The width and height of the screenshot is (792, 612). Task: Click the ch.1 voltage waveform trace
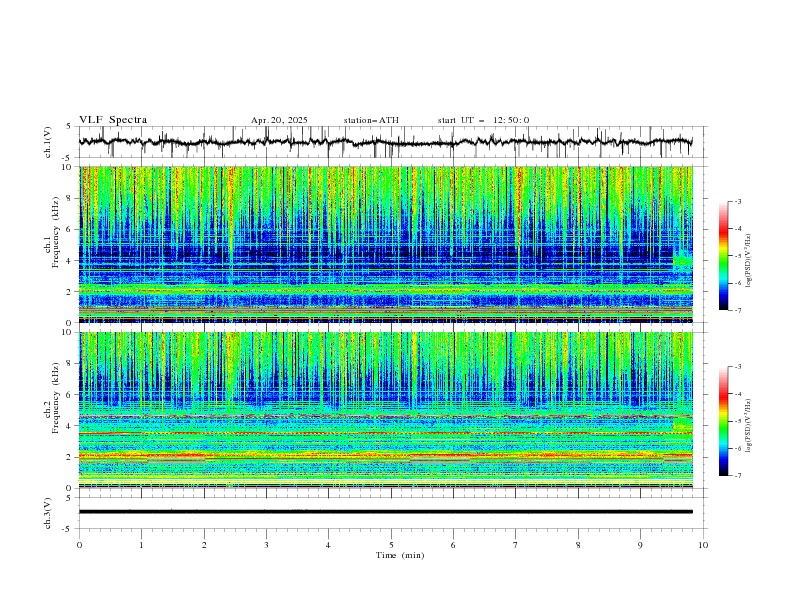point(385,142)
